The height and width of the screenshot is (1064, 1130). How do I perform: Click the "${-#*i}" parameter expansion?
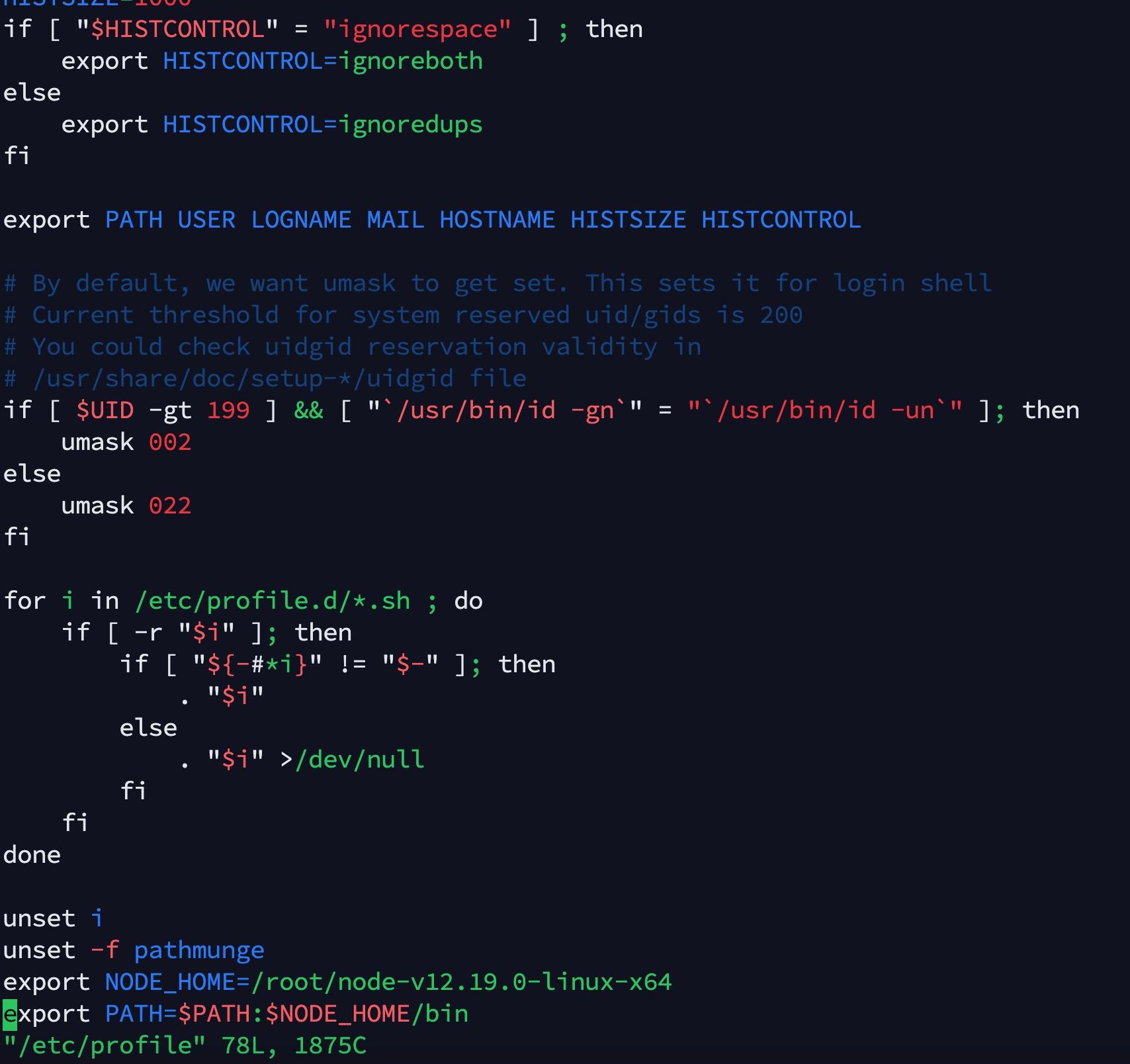coord(257,664)
